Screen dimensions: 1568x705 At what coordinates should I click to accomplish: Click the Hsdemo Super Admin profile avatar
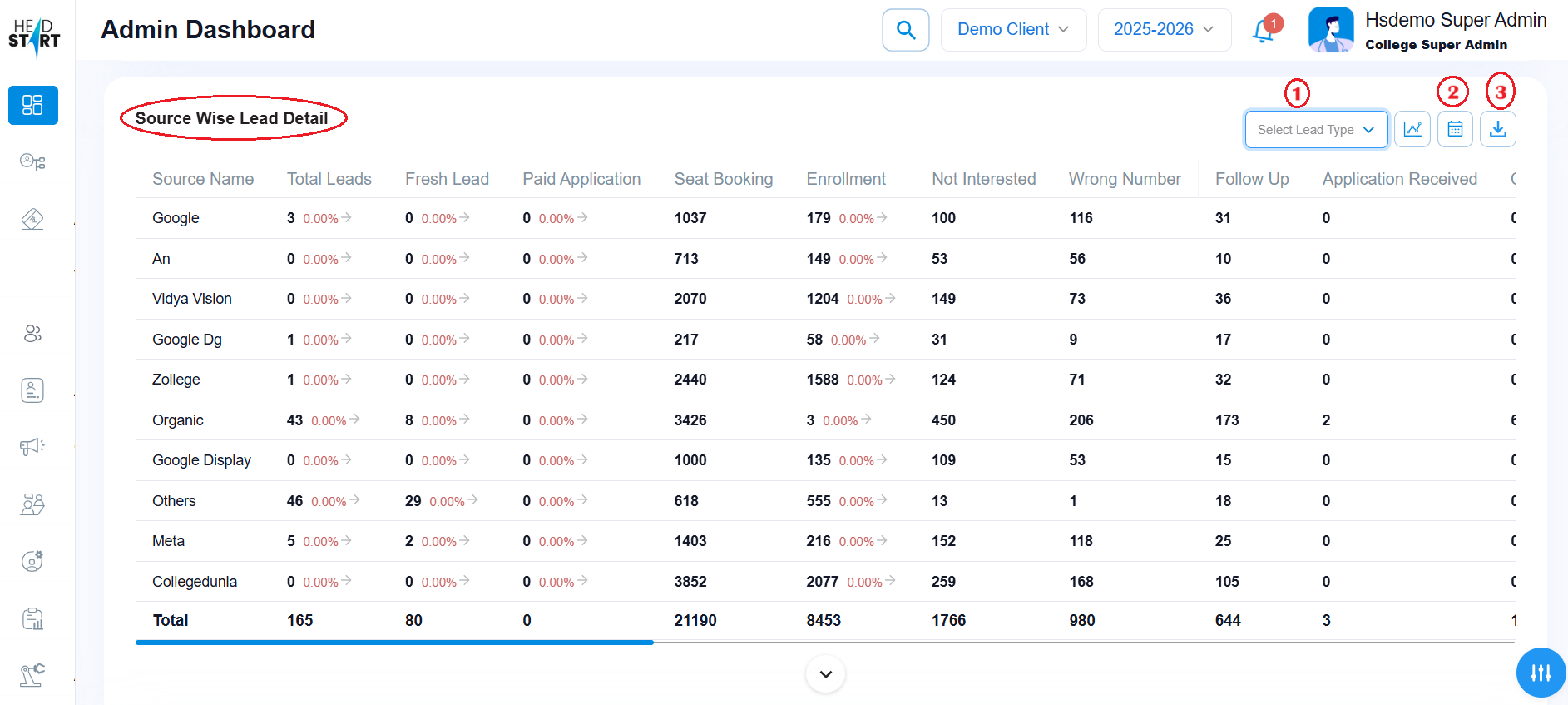click(1330, 31)
